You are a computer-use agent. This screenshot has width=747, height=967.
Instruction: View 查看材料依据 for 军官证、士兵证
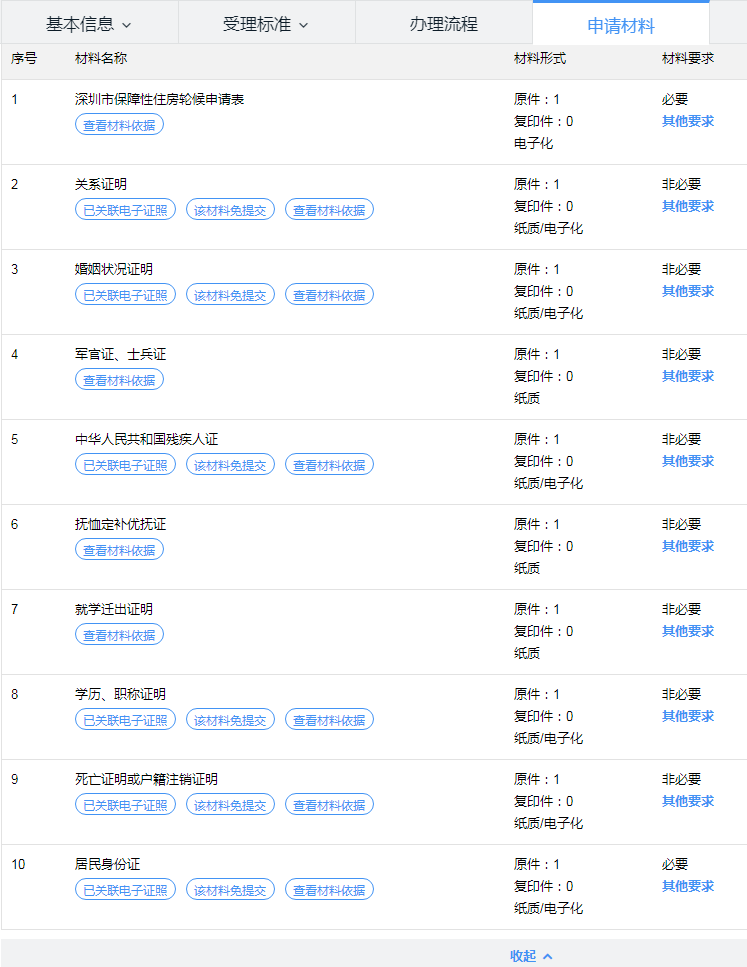(119, 381)
